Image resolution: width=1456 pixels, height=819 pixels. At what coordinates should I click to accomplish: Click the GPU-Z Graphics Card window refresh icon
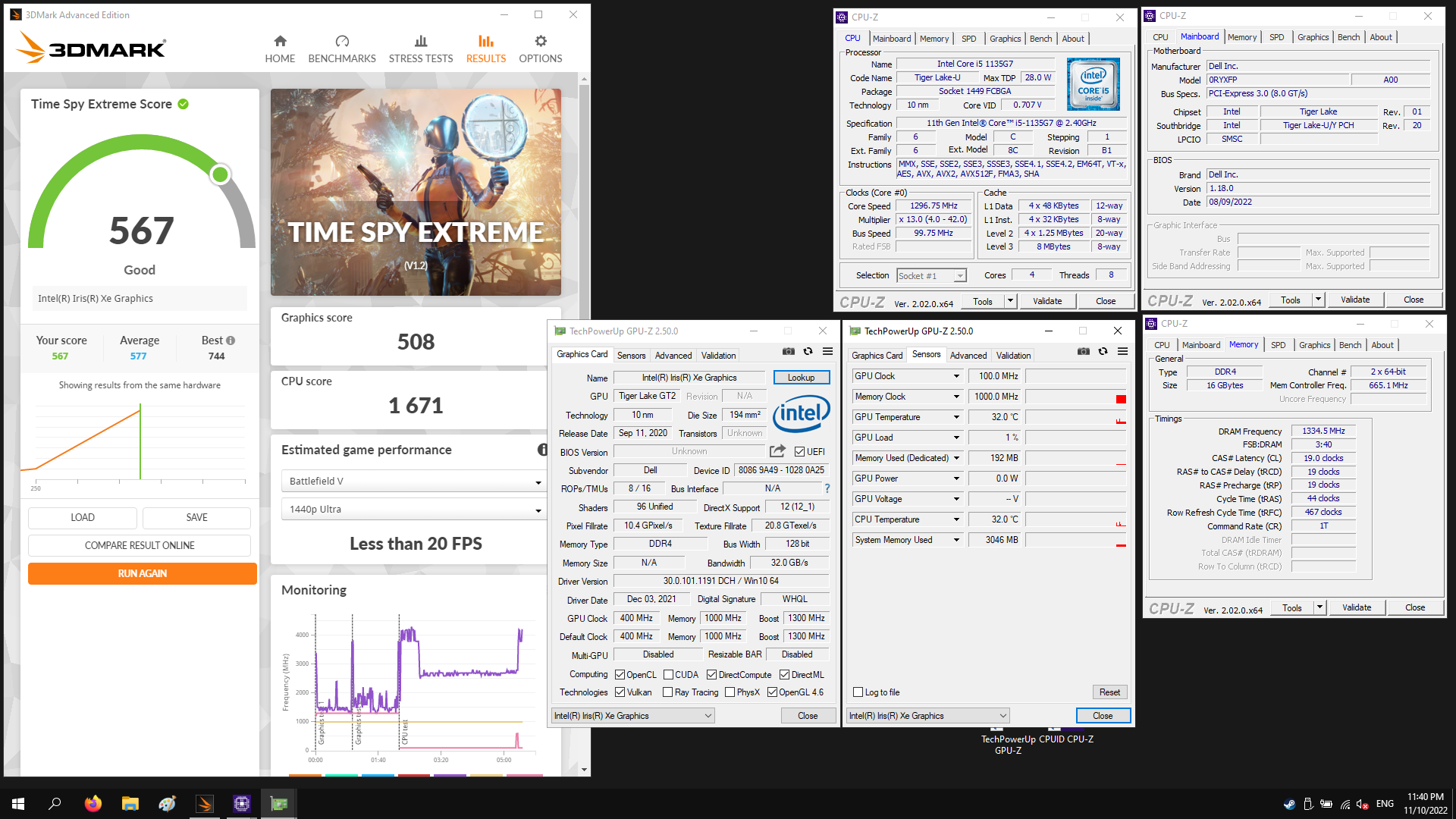(808, 351)
